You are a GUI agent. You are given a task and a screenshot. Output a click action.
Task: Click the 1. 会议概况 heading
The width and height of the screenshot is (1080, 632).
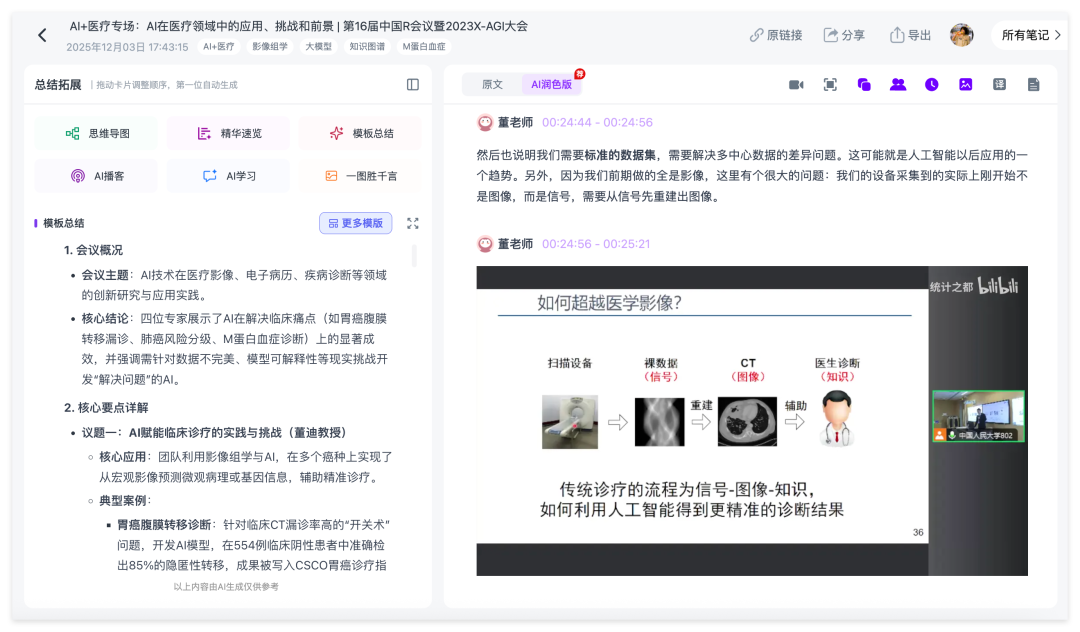[93, 250]
